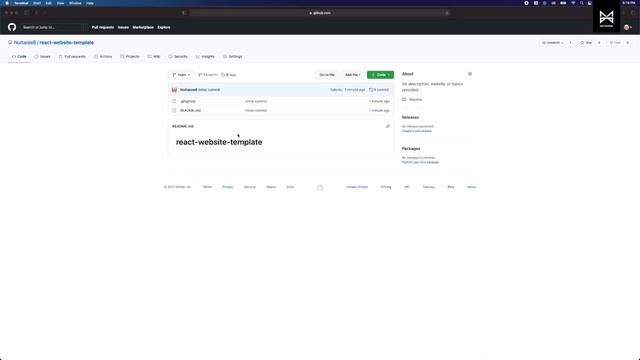640x360 pixels.
Task: Switch to the Wiki tab
Action: pos(154,57)
